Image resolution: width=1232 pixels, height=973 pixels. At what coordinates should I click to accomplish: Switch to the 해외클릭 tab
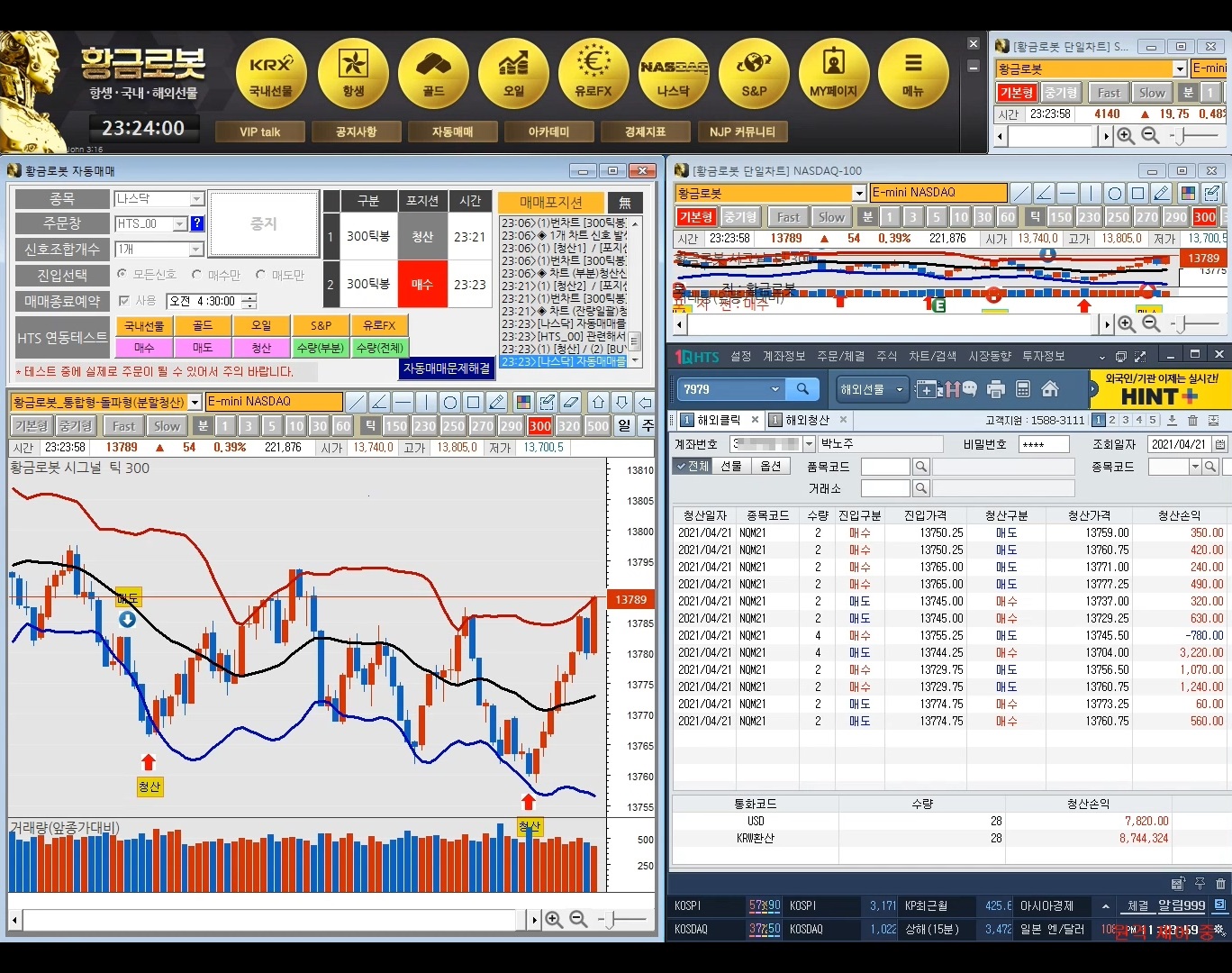tap(718, 420)
